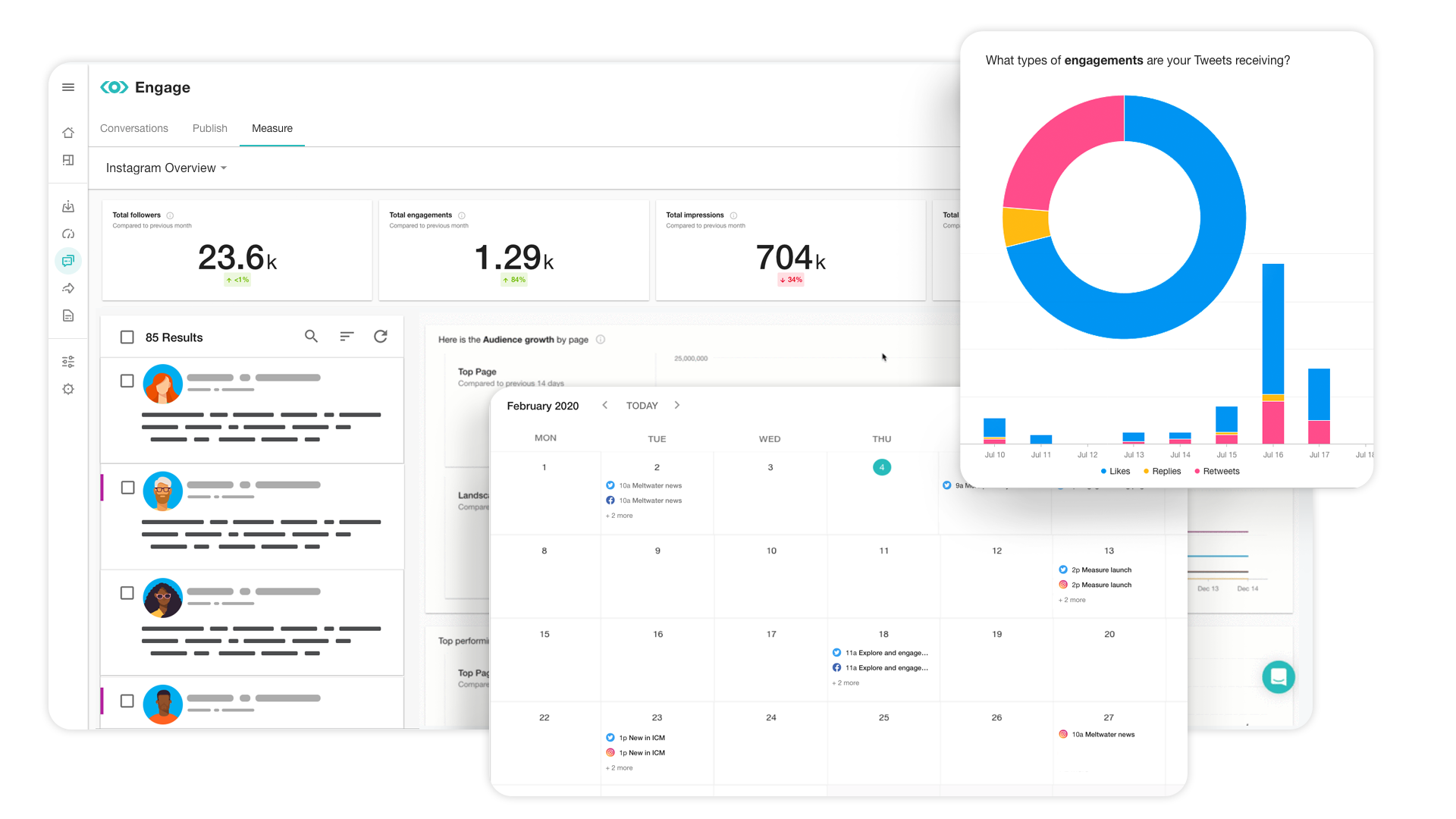The height and width of the screenshot is (819, 1456).
Task: Refresh the results list
Action: 381,336
